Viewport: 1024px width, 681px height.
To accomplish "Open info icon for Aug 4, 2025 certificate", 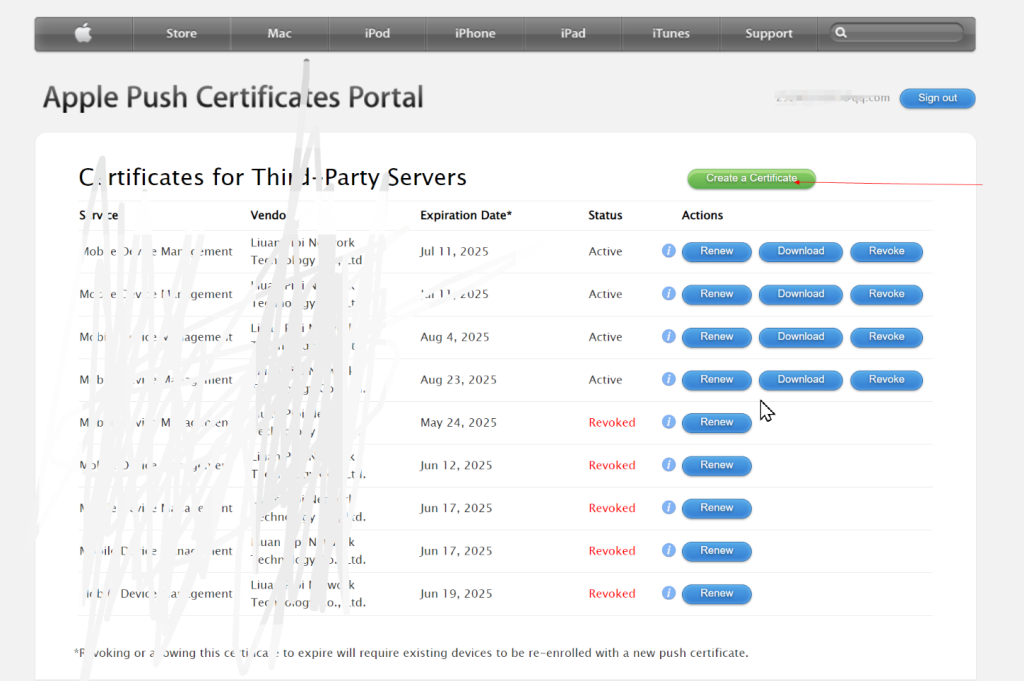I will 669,337.
